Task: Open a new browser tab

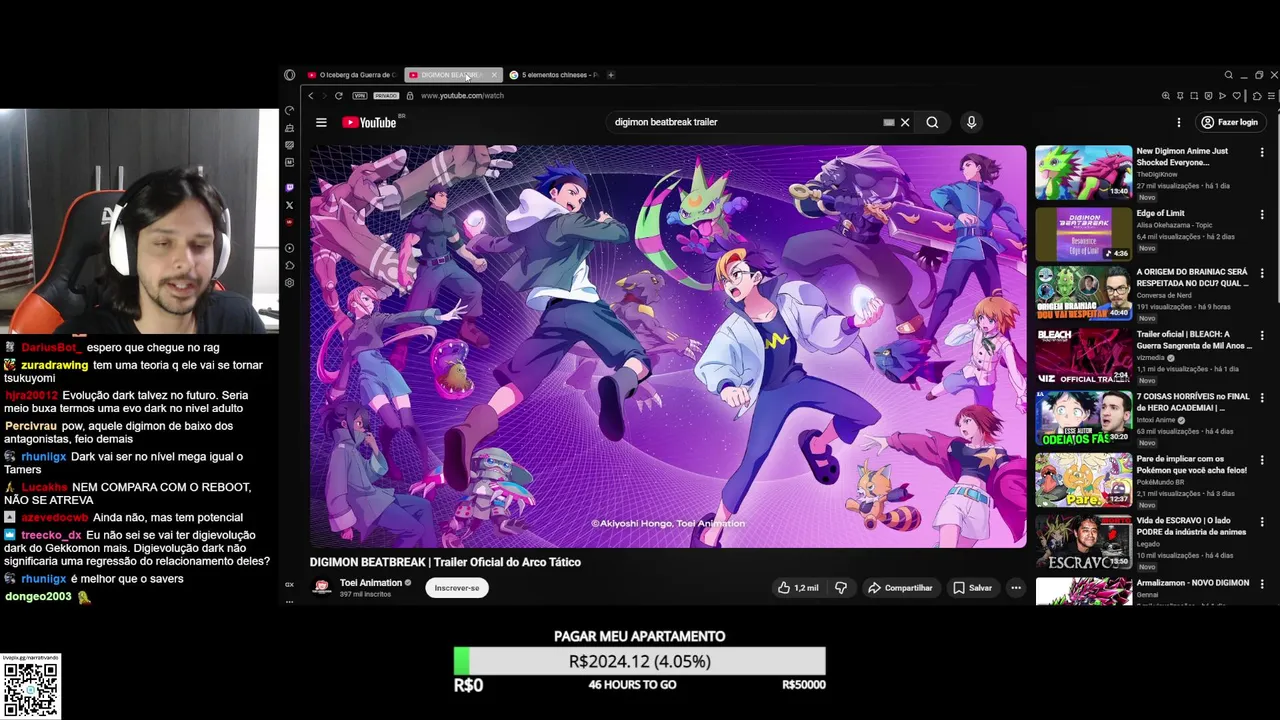Action: click(611, 75)
